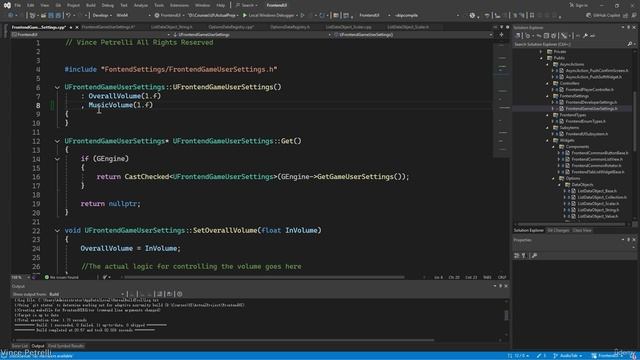
Task: Click the editor horizontal scrollbar
Action: [264, 277]
